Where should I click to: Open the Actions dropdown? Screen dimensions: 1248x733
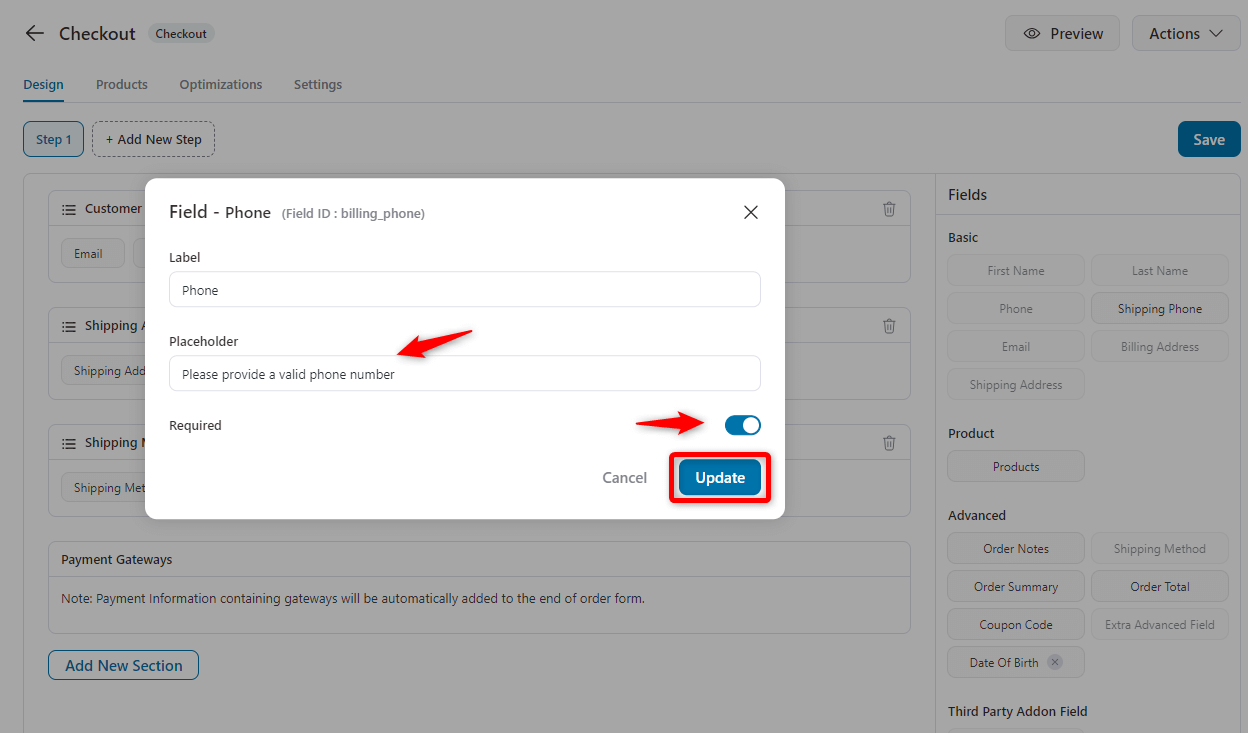coord(1186,33)
